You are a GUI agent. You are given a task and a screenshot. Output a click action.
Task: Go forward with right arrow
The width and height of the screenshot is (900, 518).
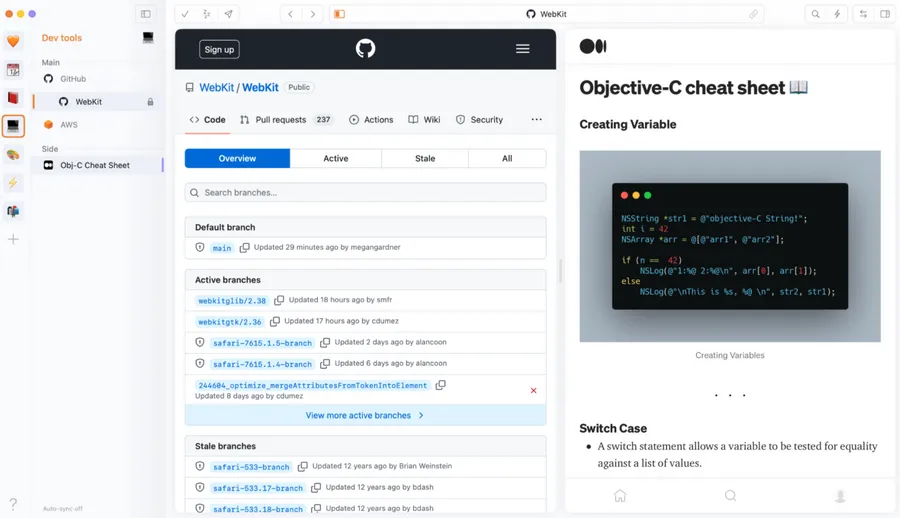(x=313, y=14)
